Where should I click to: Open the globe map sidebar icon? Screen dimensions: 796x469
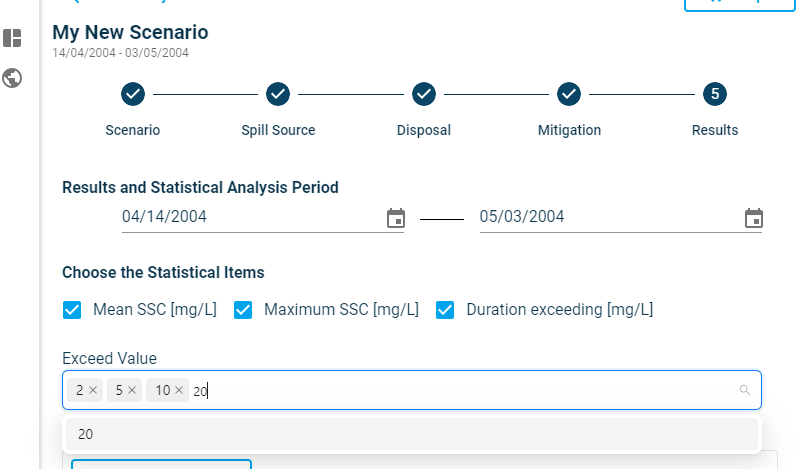pos(12,77)
